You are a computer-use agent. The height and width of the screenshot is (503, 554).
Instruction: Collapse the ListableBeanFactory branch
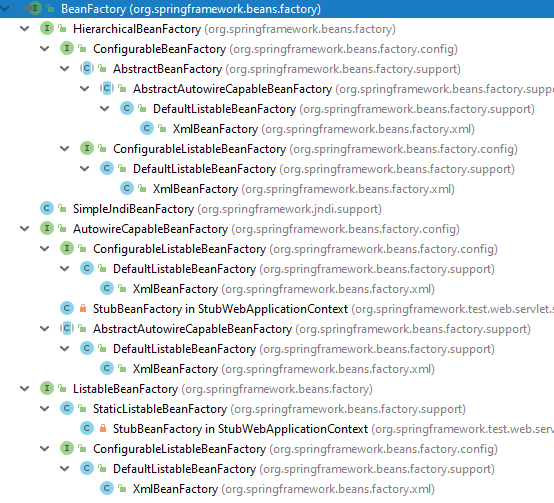(x=25, y=389)
